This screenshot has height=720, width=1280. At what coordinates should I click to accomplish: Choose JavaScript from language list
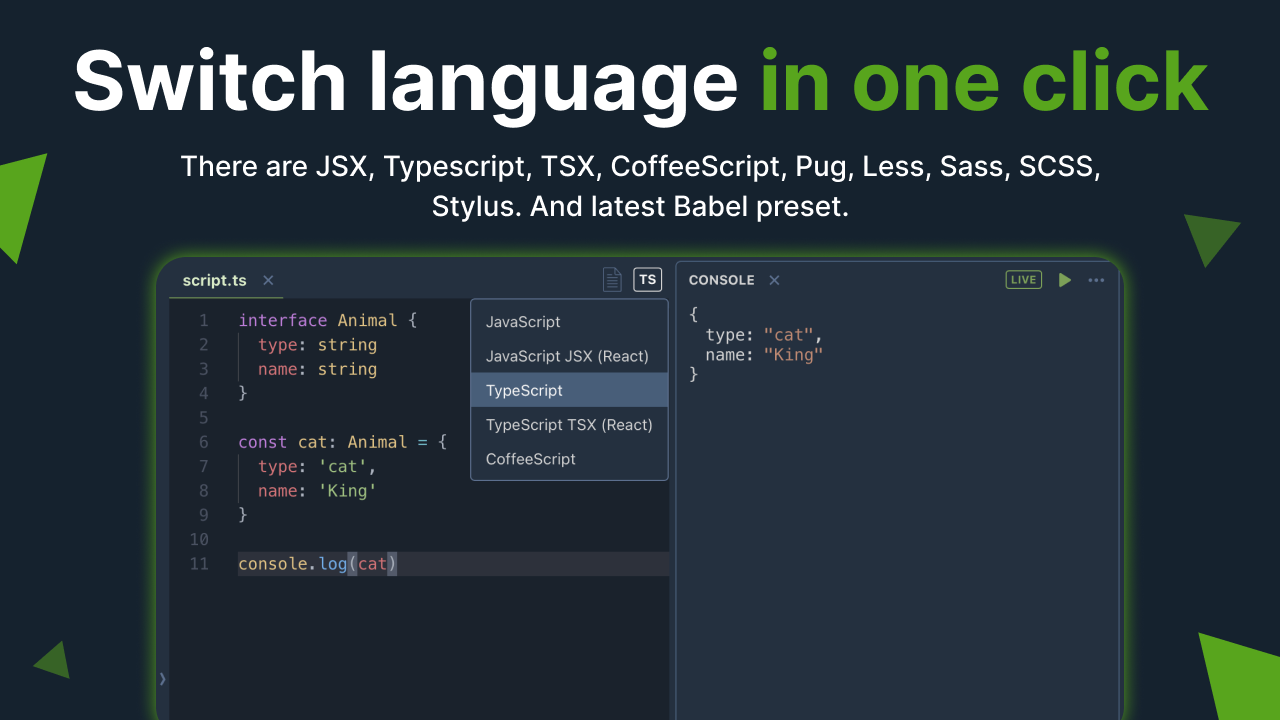coord(523,322)
